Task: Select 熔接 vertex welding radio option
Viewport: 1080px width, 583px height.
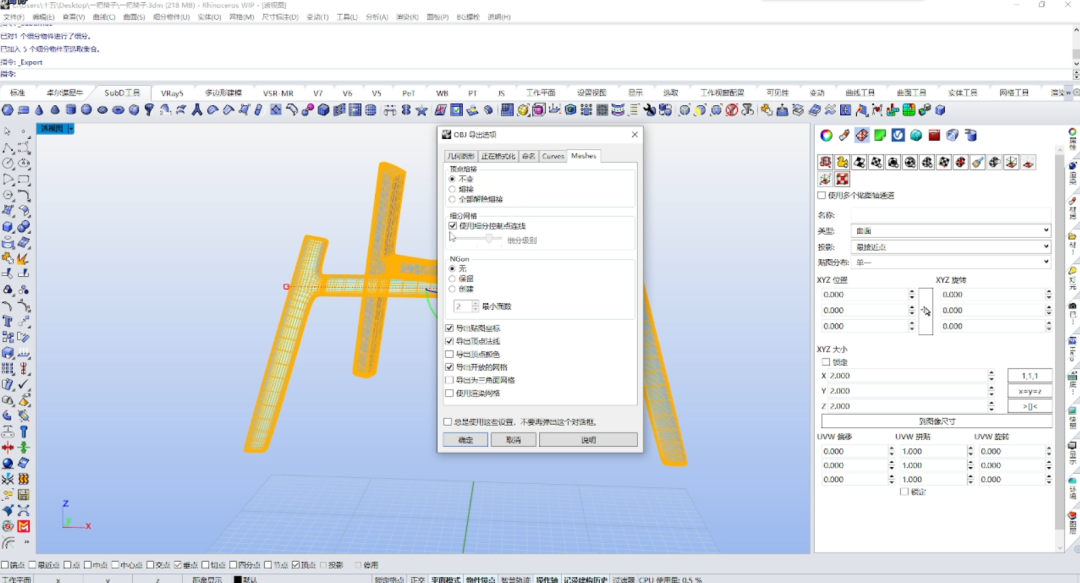Action: (x=453, y=189)
